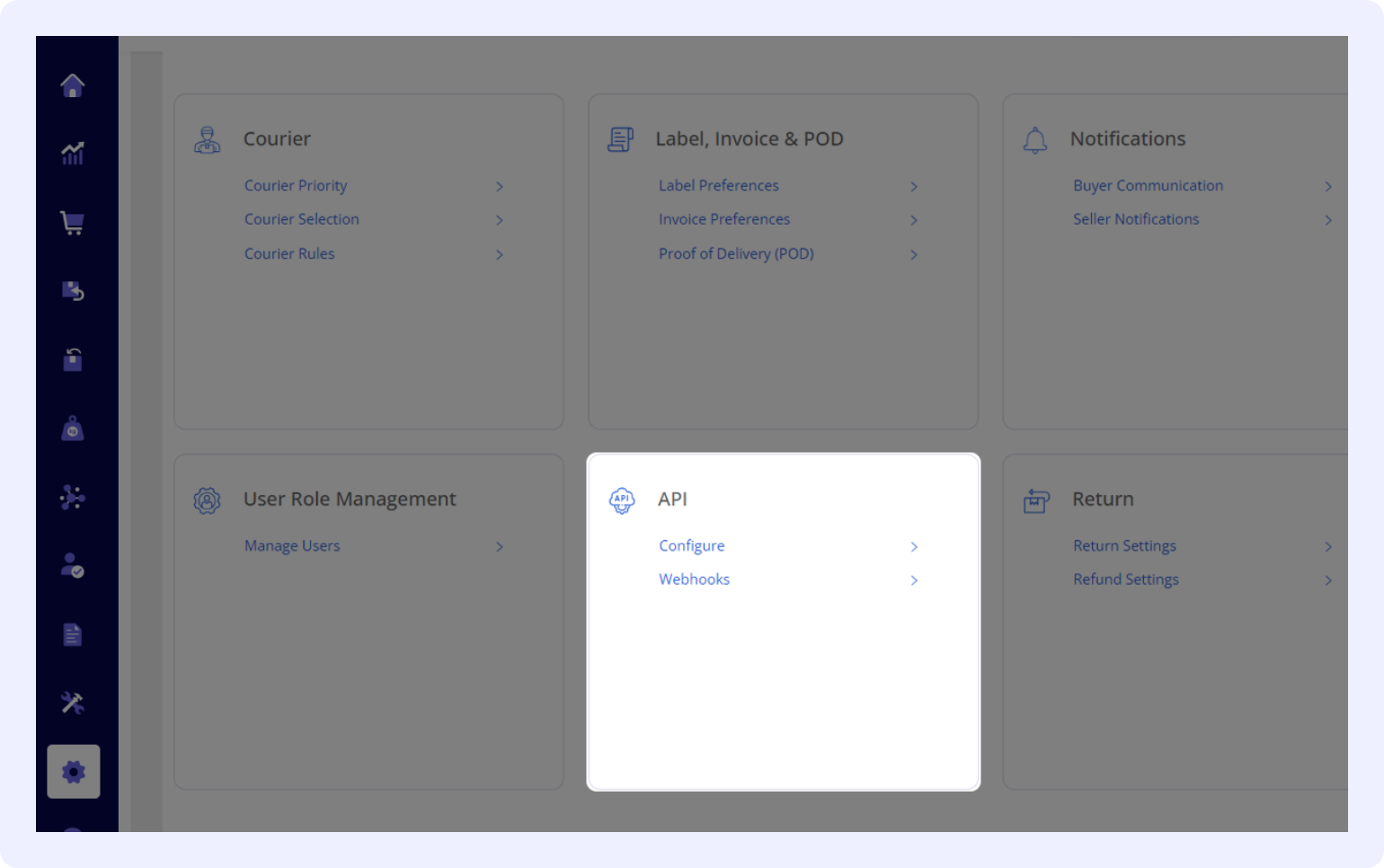Open Label Preferences
The width and height of the screenshot is (1384, 868).
pyautogui.click(x=718, y=185)
